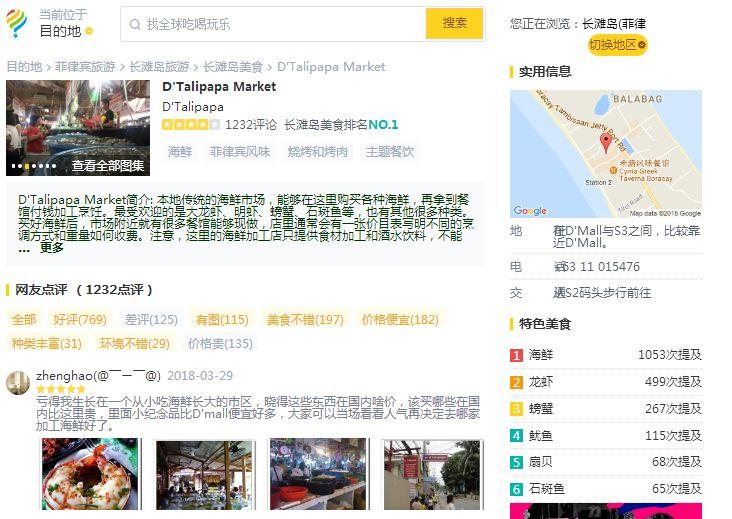Click the number 4 鱿鱼 ranking row

click(606, 435)
